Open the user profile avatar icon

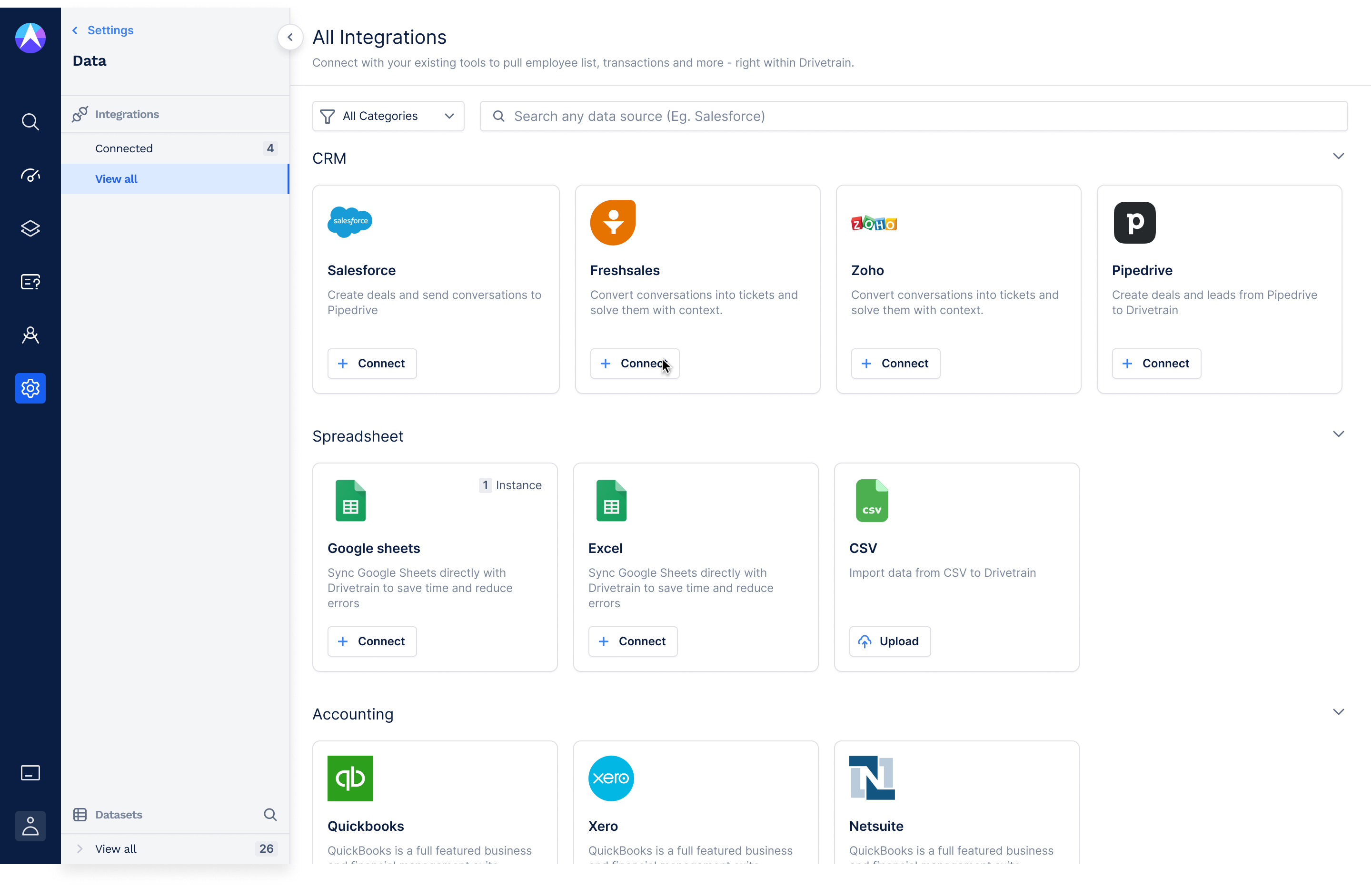pyautogui.click(x=30, y=826)
